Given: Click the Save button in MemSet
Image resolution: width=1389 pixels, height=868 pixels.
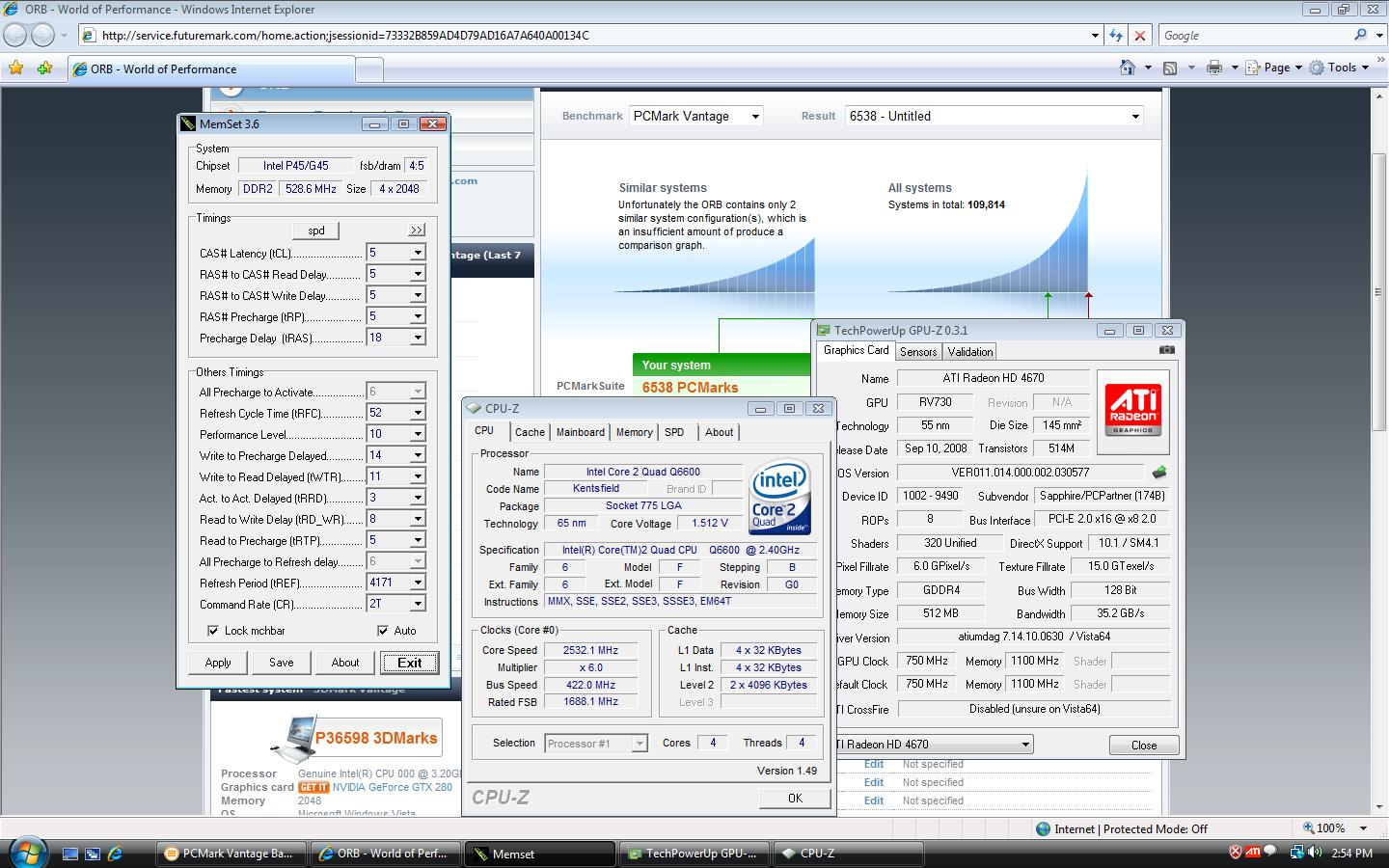Looking at the screenshot, I should tap(282, 663).
